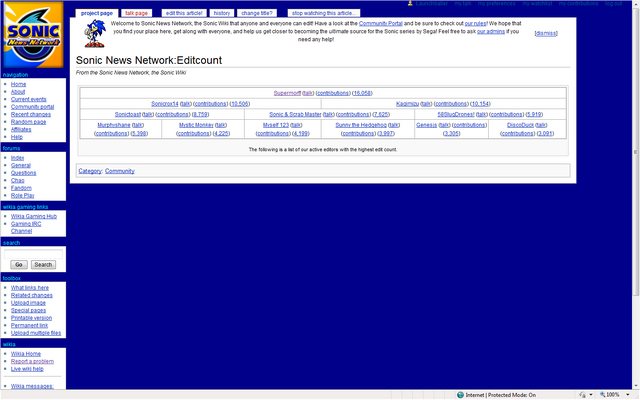Click the Search button in sidebar
The height and width of the screenshot is (400, 640).
click(43, 264)
